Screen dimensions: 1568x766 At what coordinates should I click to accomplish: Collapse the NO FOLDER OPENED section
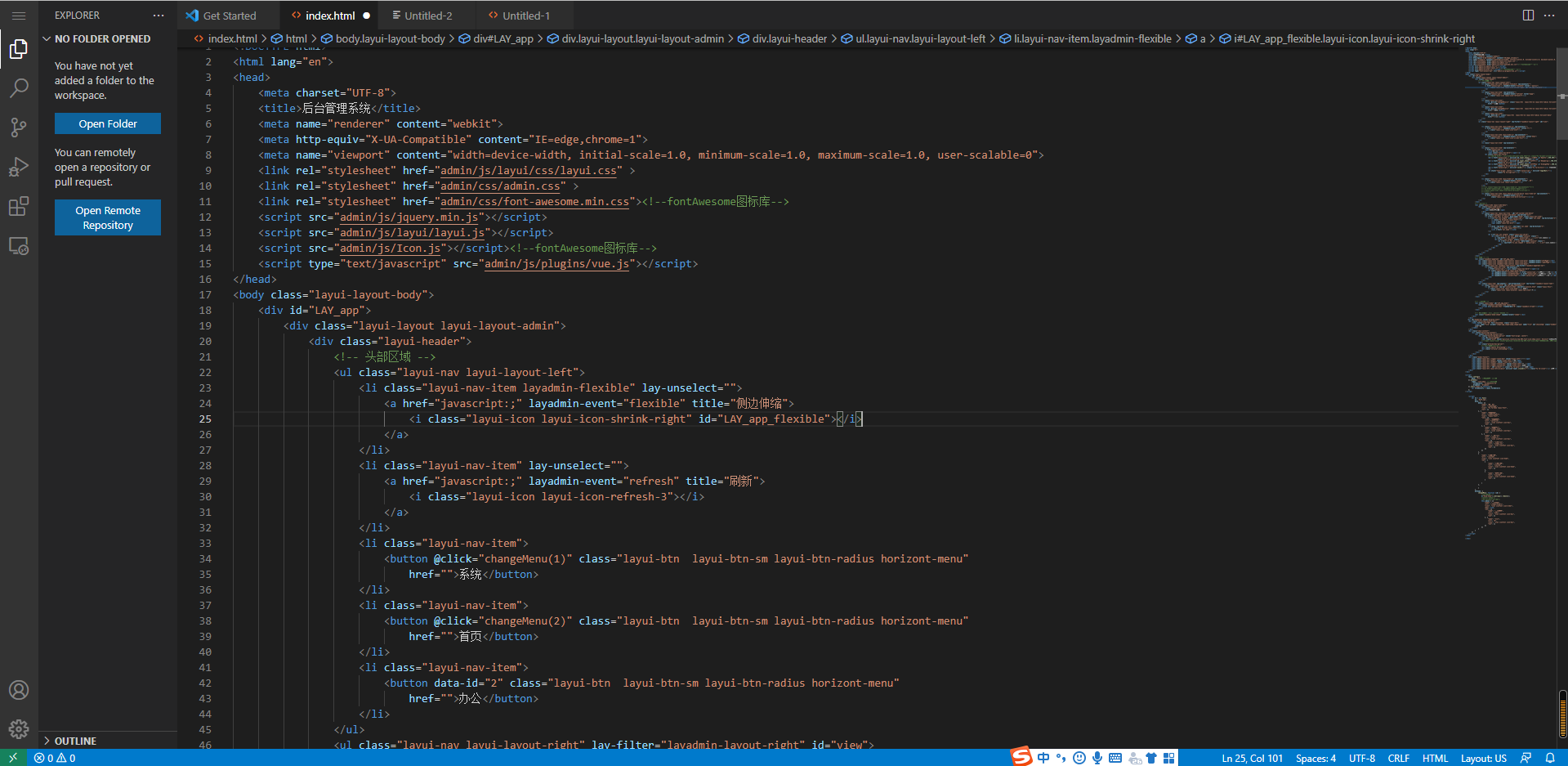point(108,38)
